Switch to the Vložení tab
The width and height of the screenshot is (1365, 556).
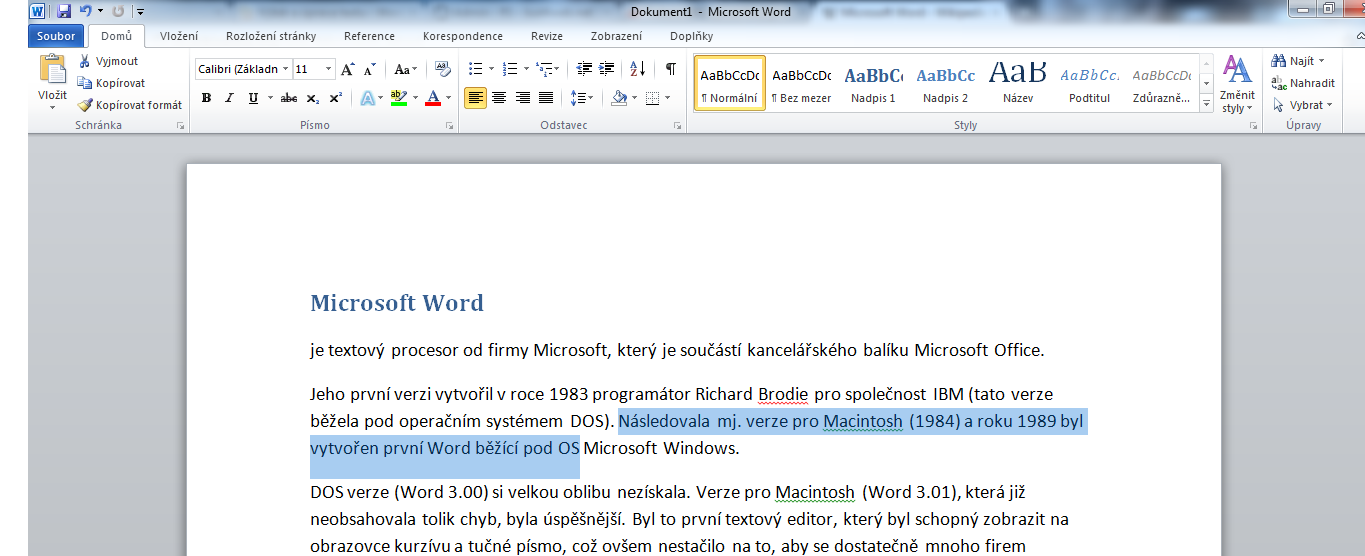click(x=179, y=36)
